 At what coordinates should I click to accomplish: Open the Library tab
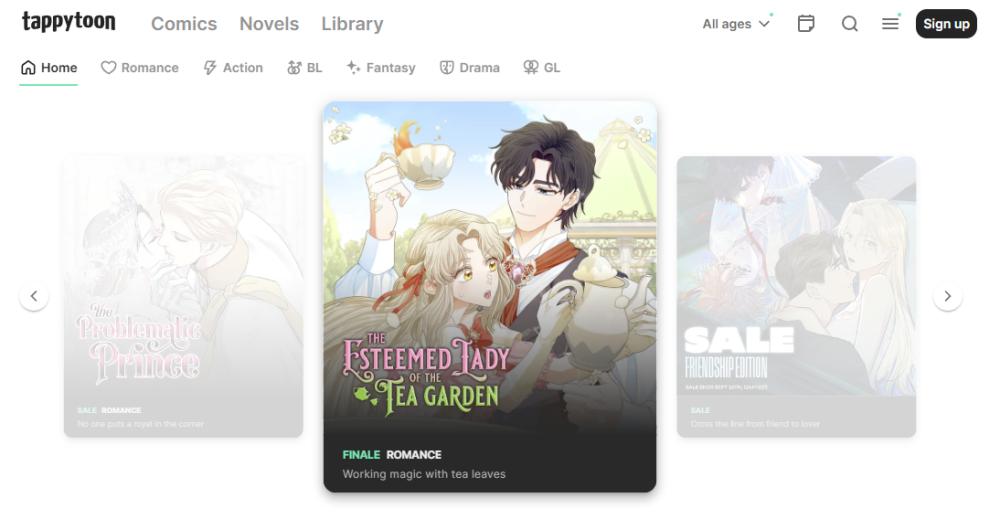352,24
